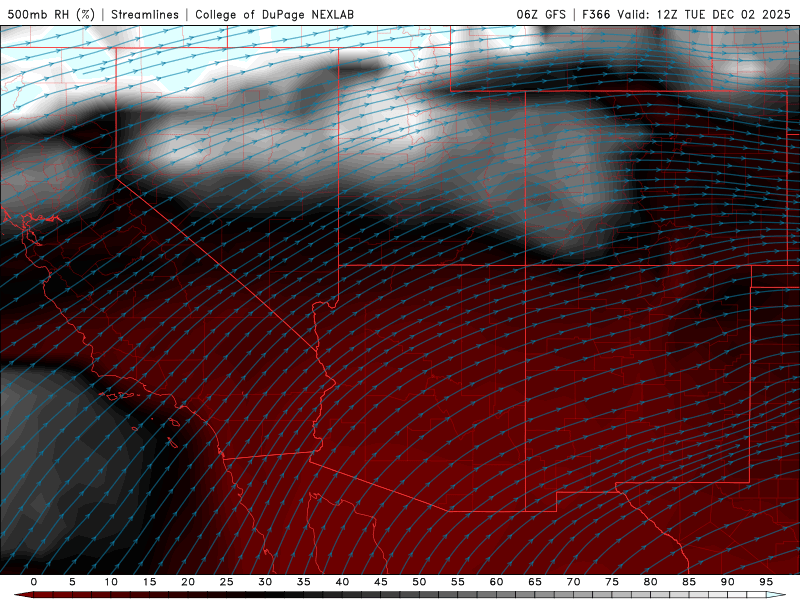Image resolution: width=800 pixels, height=600 pixels.
Task: Click the '95' value on the color scale
Action: point(766,582)
